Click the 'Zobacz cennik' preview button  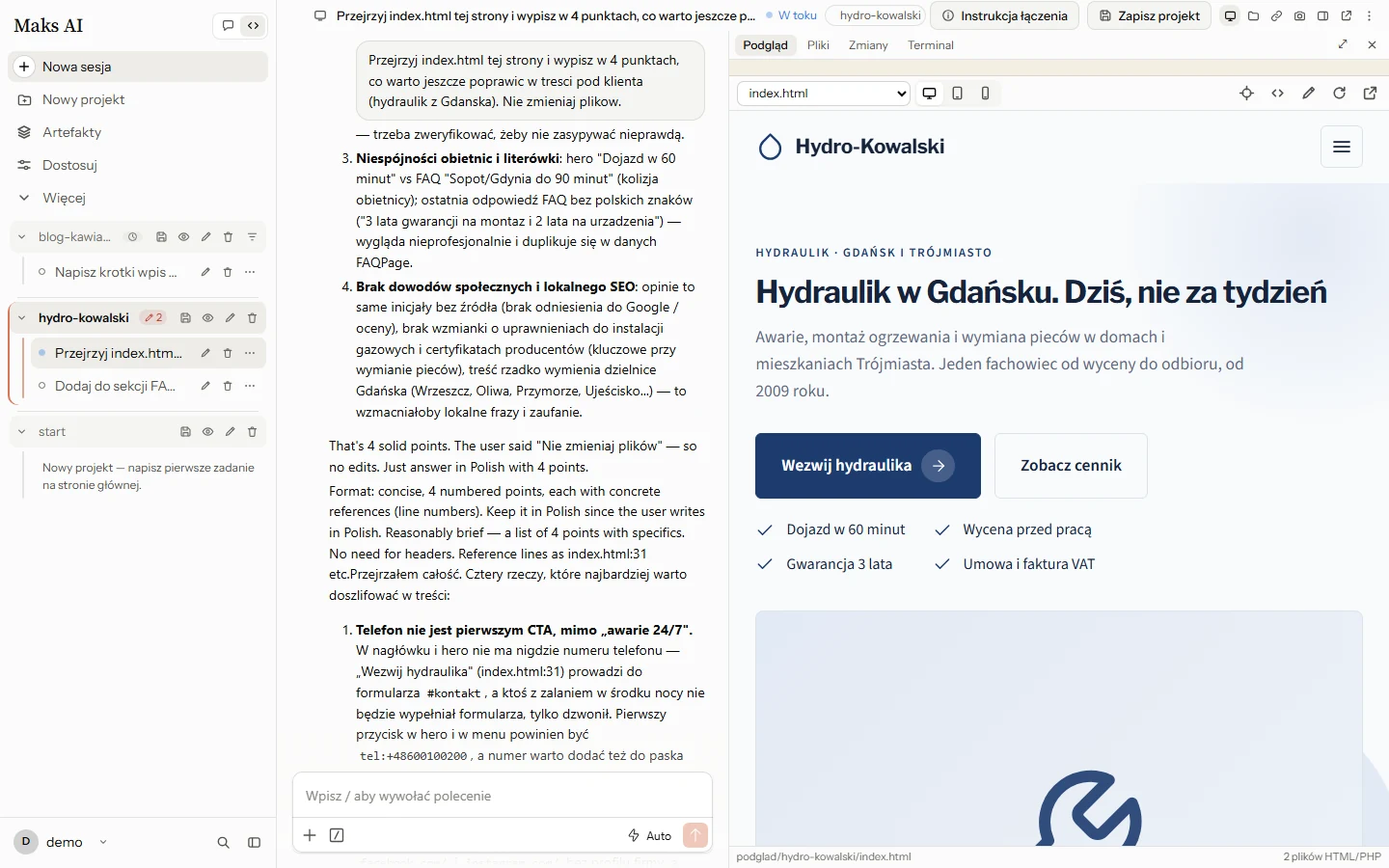(x=1071, y=466)
